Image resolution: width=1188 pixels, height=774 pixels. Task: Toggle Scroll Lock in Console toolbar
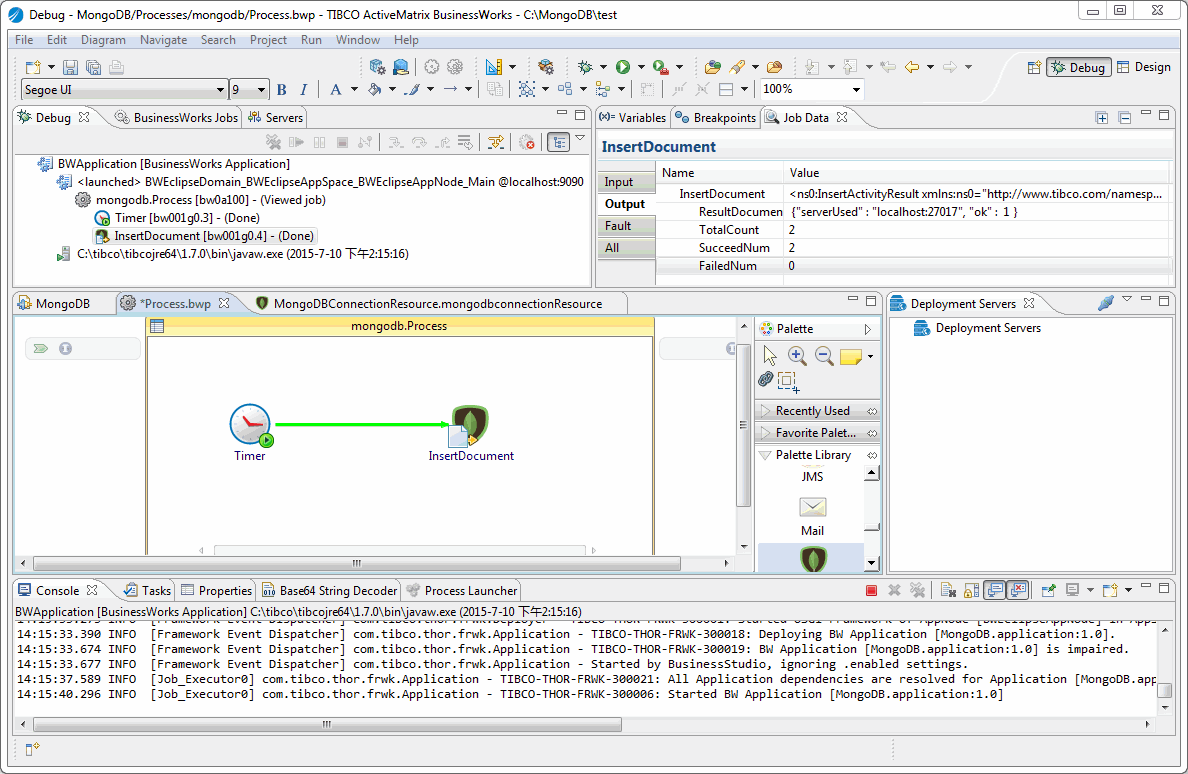[x=971, y=591]
